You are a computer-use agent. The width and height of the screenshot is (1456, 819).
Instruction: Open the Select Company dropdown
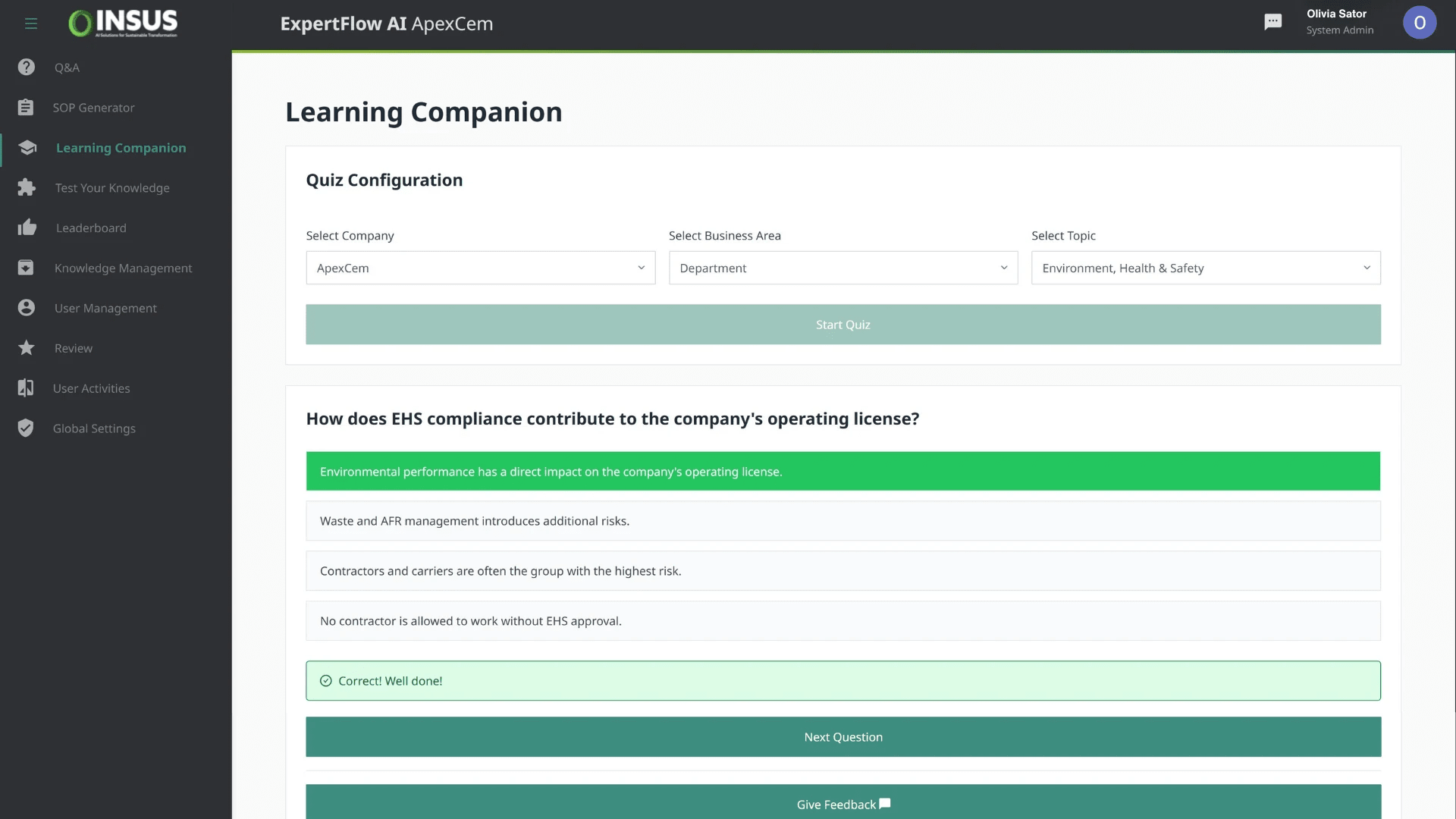[481, 268]
